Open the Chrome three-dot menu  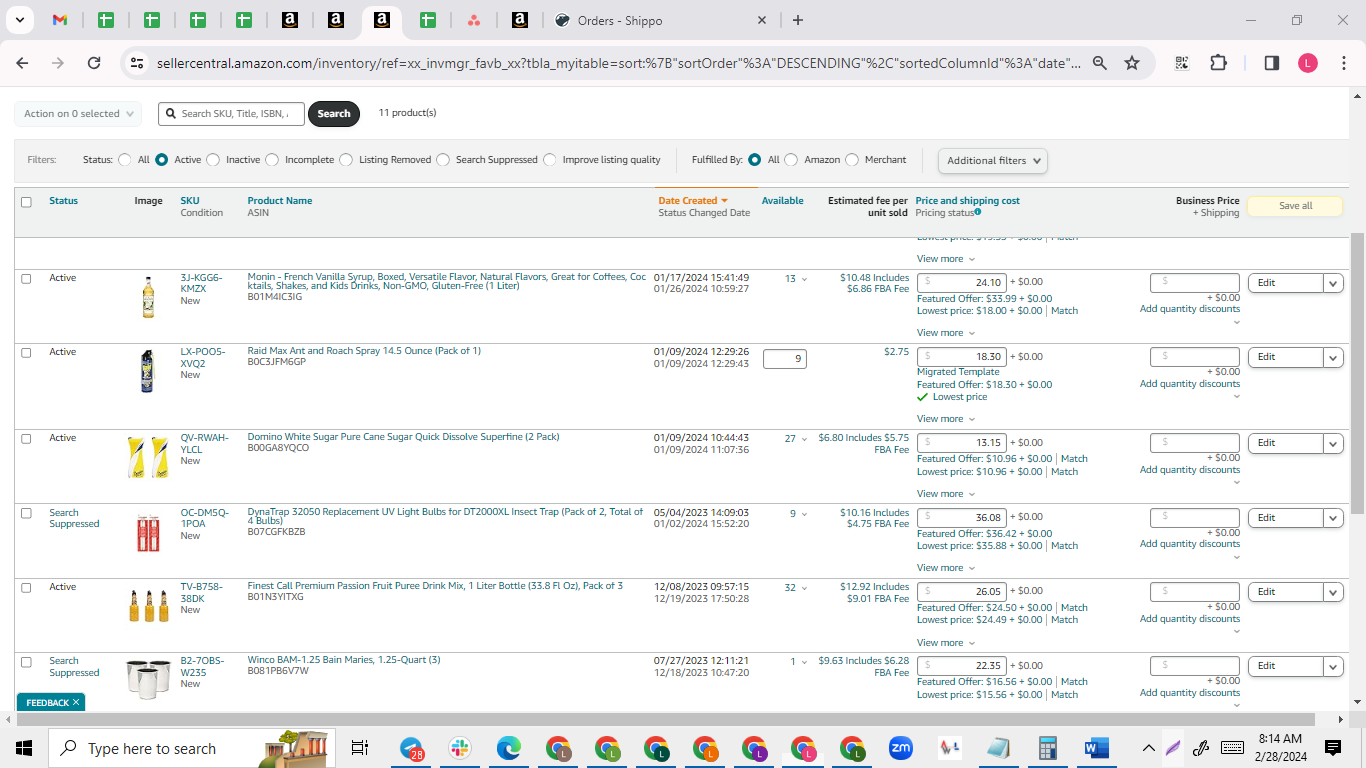(x=1343, y=63)
